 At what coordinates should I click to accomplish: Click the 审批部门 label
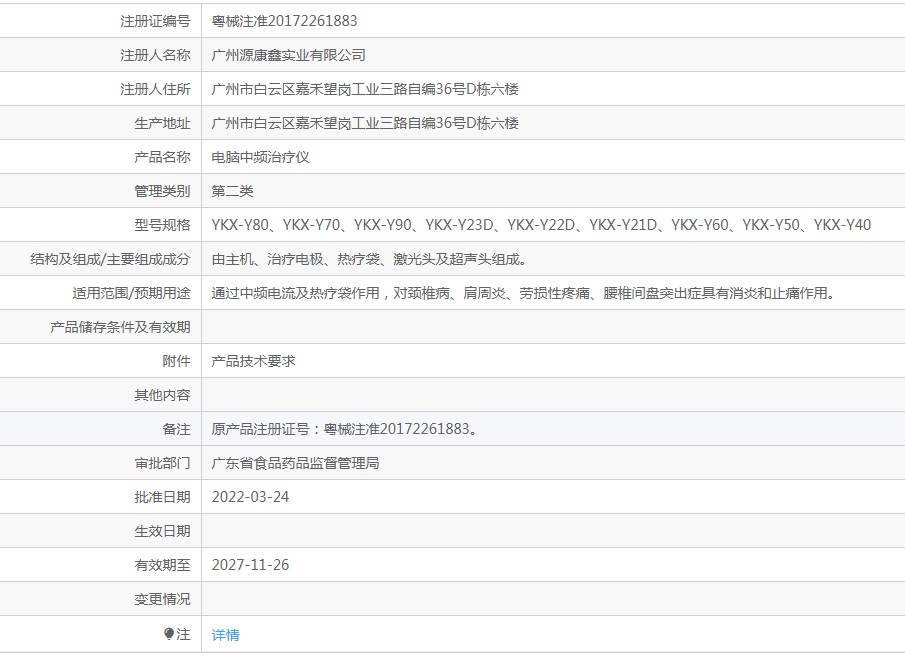pos(162,463)
